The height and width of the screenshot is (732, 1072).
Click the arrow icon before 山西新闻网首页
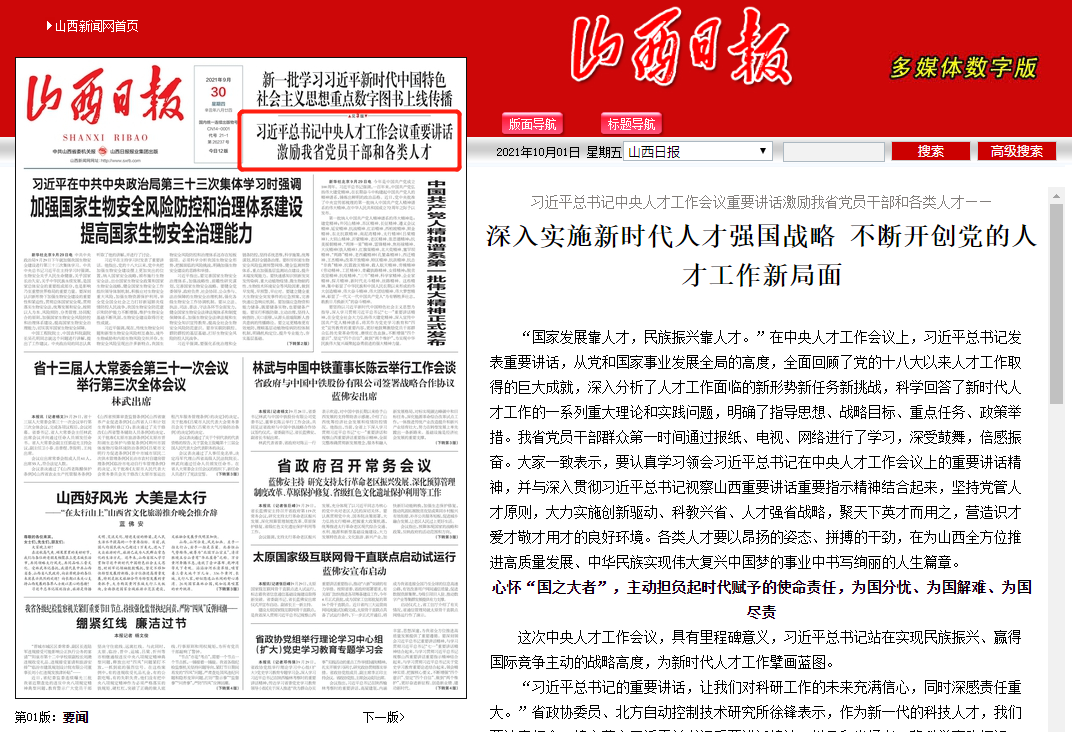click(49, 25)
